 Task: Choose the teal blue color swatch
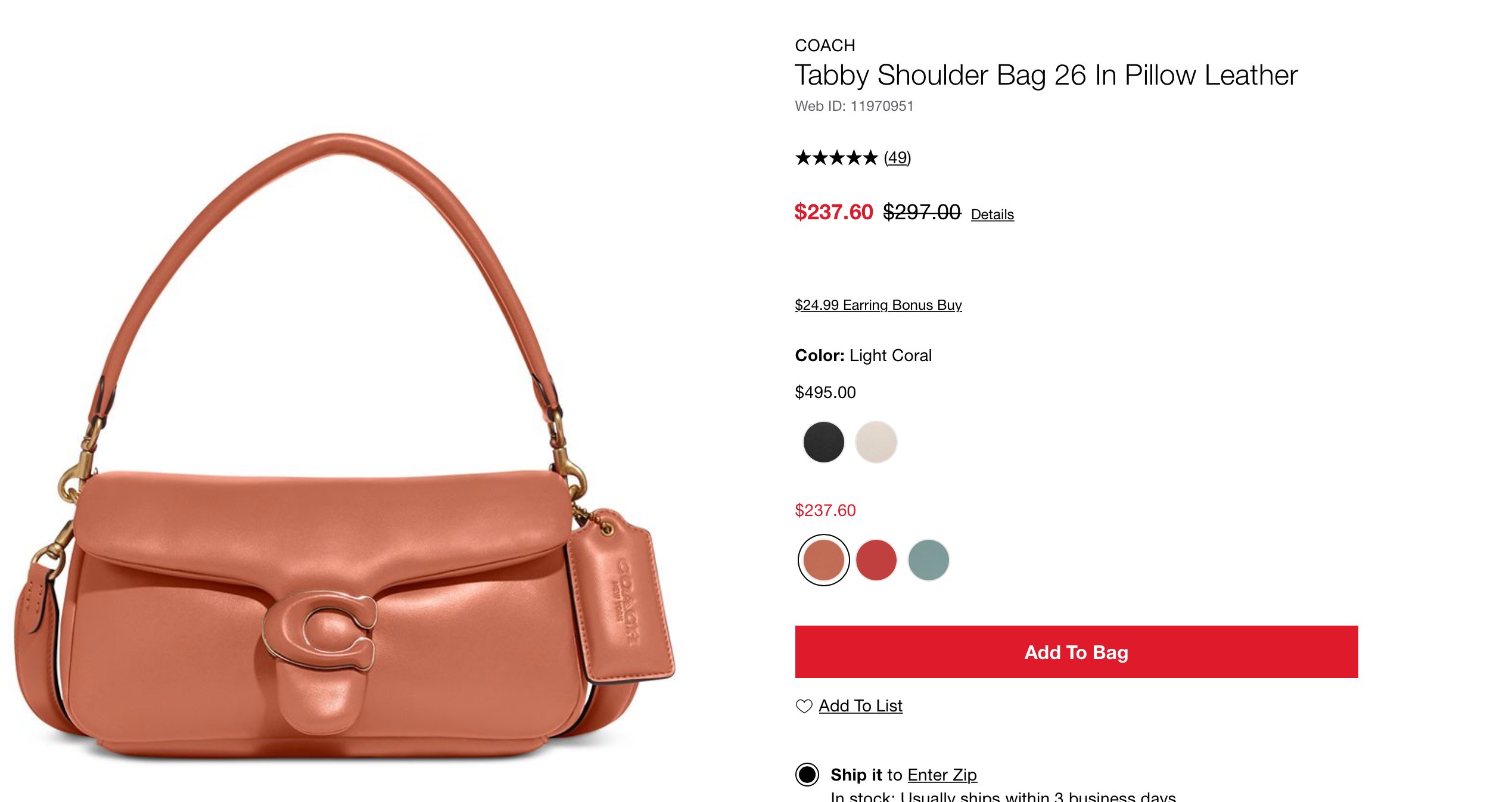pos(928,560)
